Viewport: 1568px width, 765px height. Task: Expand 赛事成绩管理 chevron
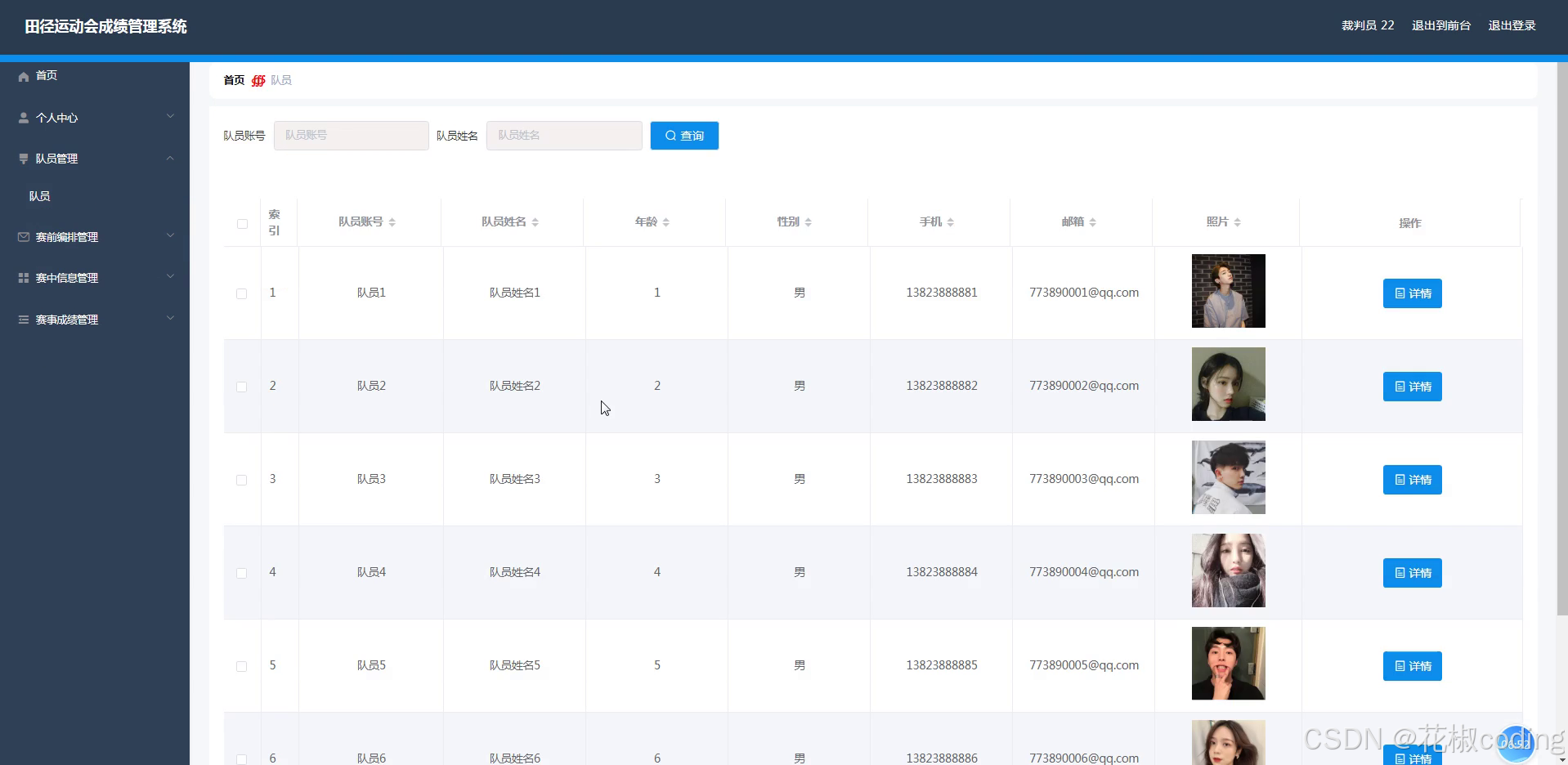tap(170, 318)
